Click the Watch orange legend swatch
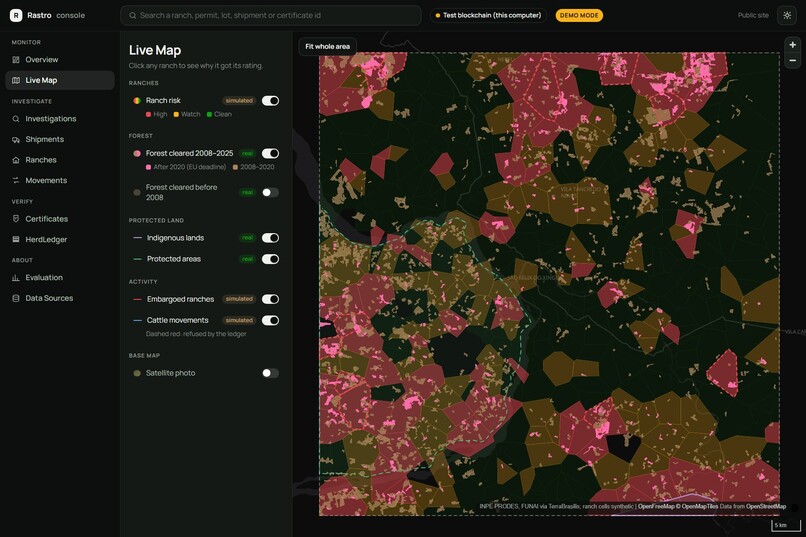The image size is (806, 537). click(176, 115)
